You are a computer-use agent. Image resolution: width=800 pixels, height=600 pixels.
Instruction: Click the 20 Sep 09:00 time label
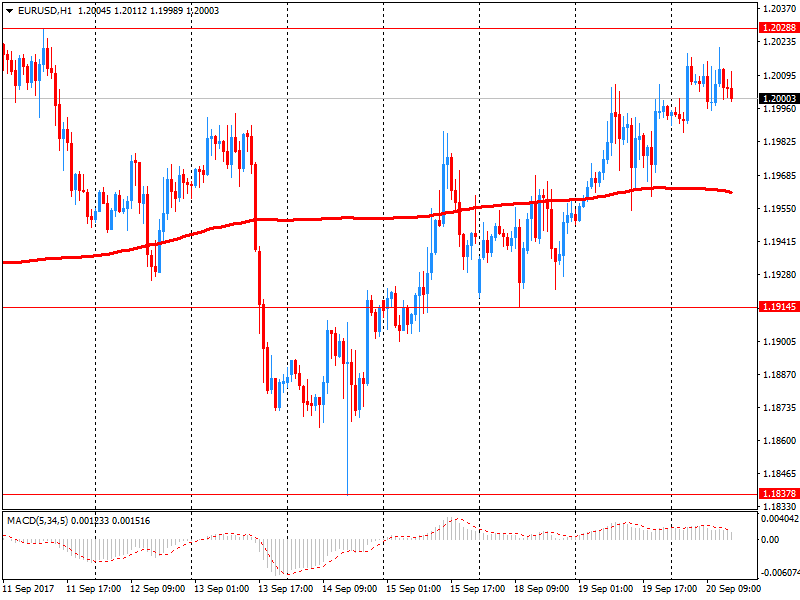(x=733, y=588)
